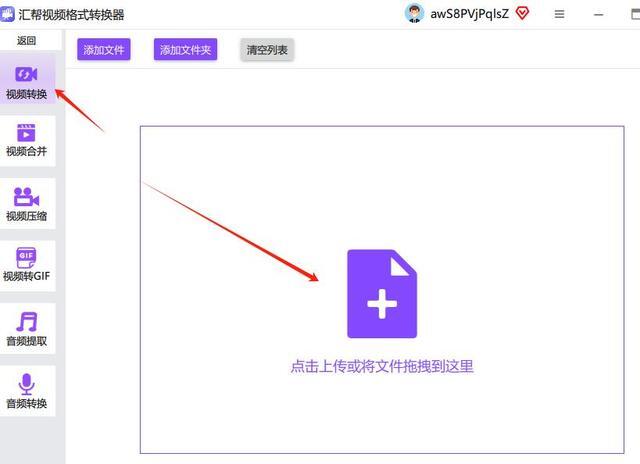Minimize the window
640x464 pixels.
(599, 15)
